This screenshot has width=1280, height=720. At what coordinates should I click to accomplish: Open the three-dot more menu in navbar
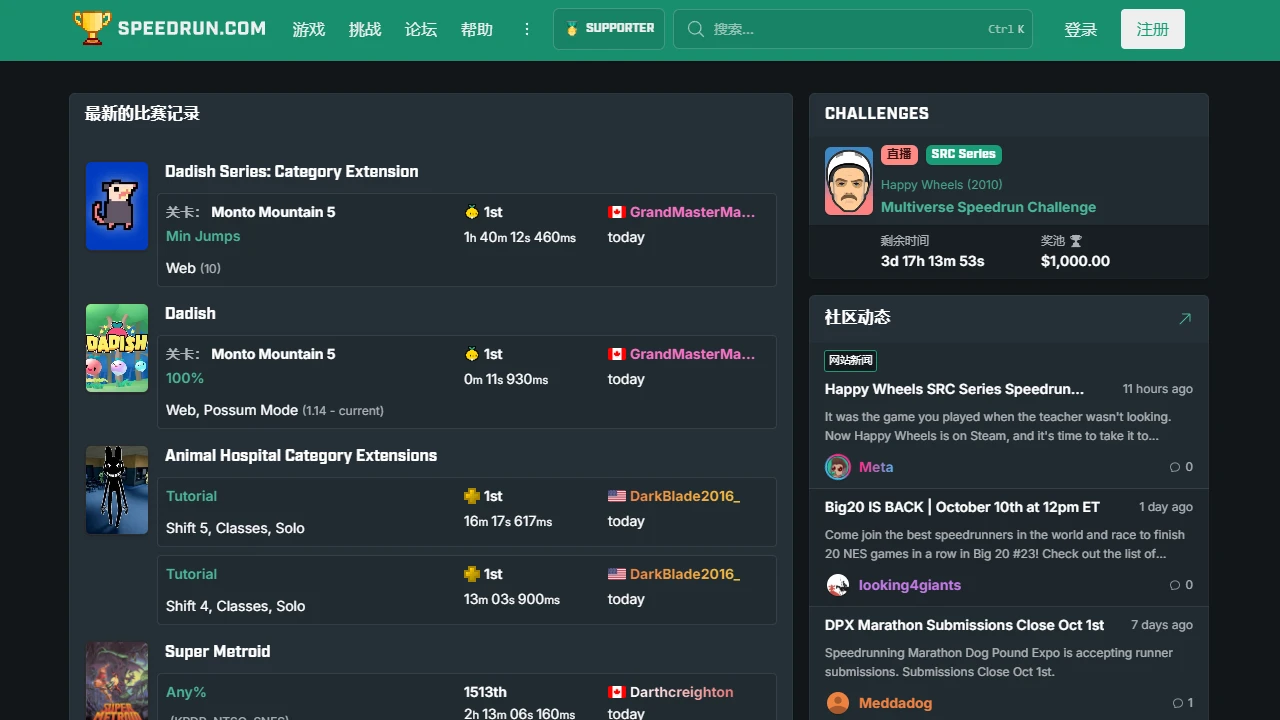tap(527, 29)
